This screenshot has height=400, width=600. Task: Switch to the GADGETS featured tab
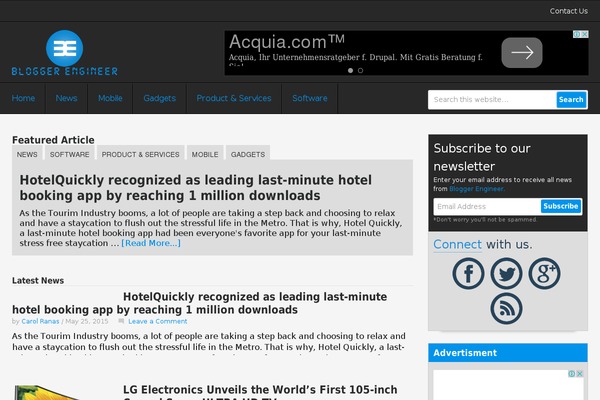pyautogui.click(x=248, y=154)
